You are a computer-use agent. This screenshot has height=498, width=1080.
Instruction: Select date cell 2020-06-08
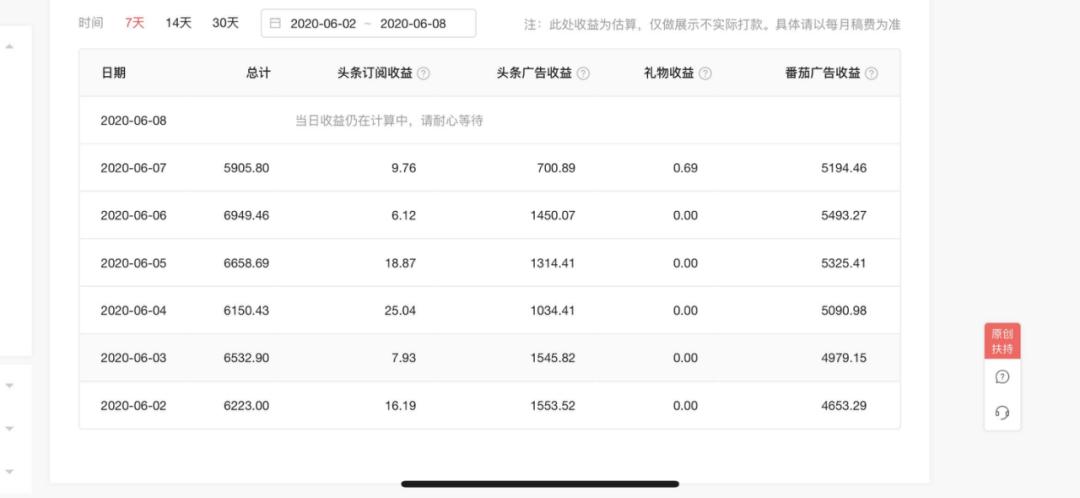coord(134,121)
